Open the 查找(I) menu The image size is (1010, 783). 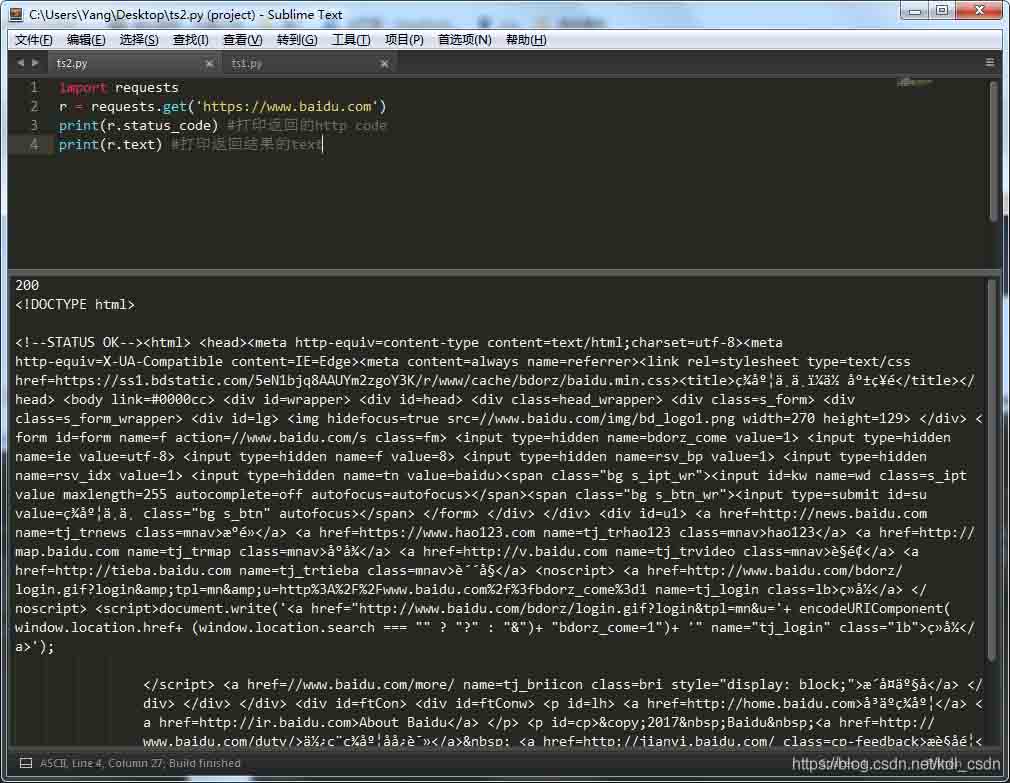(191, 40)
